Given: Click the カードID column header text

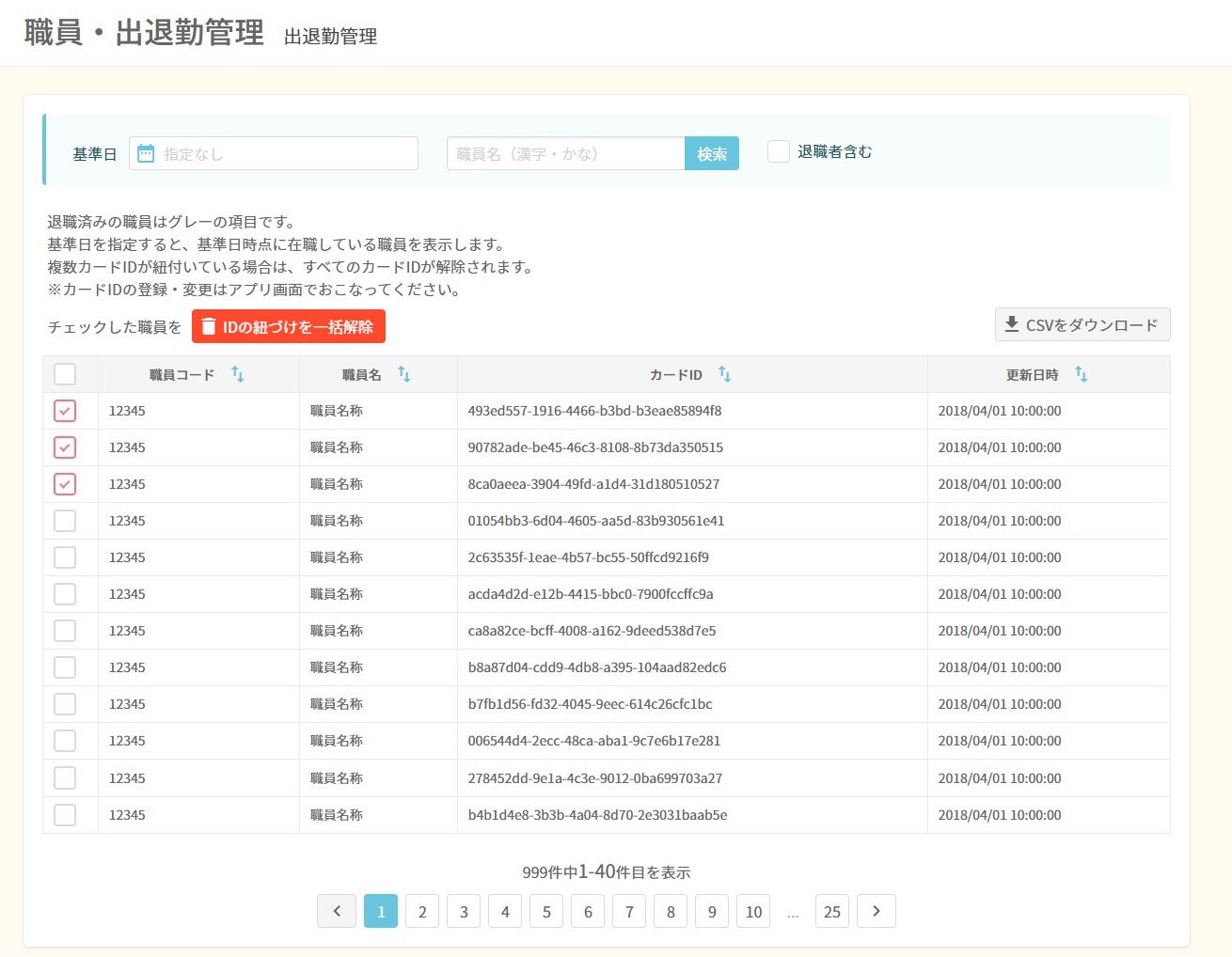Looking at the screenshot, I should pos(676,374).
